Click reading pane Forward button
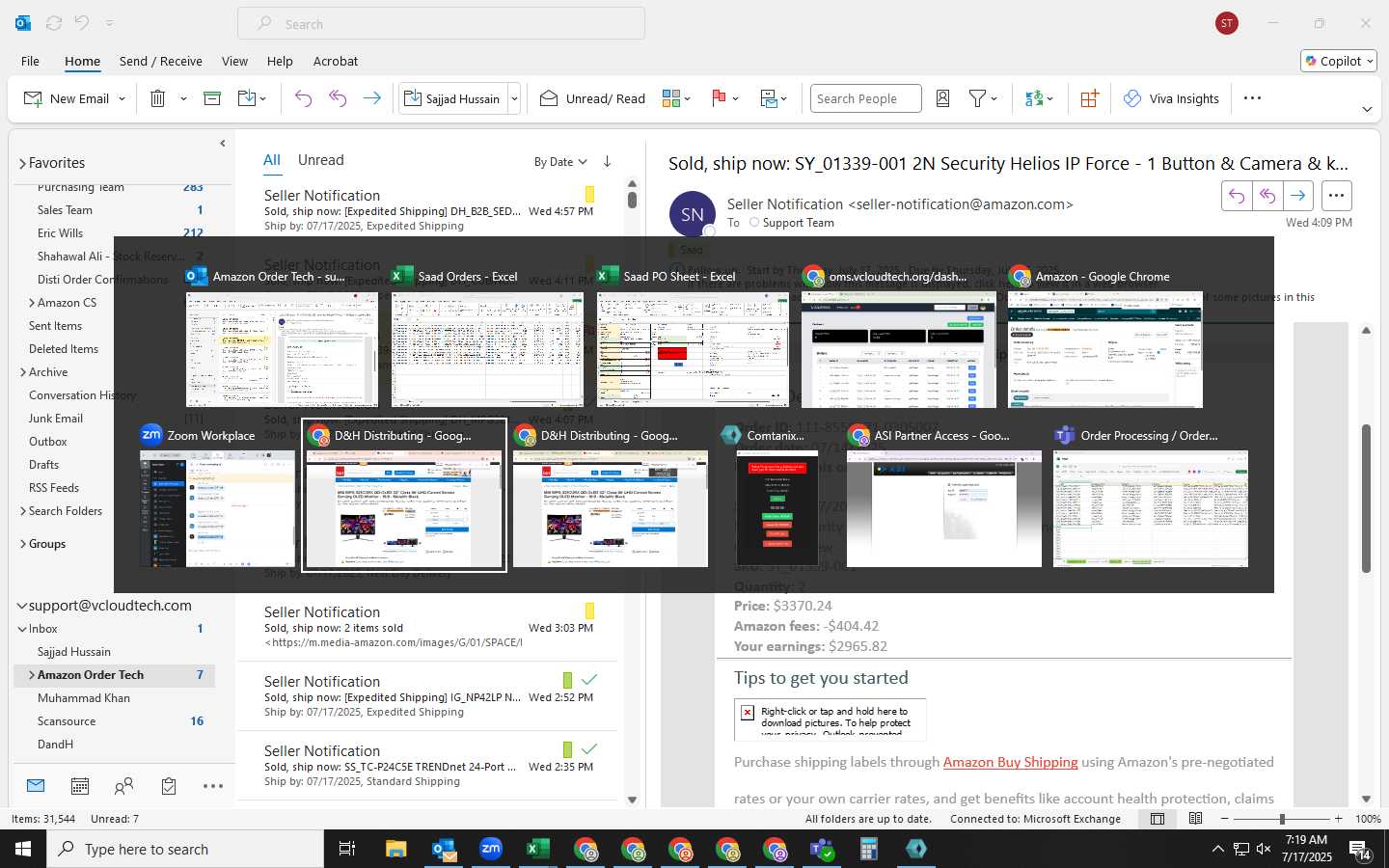This screenshot has width=1389, height=868. point(1298,196)
